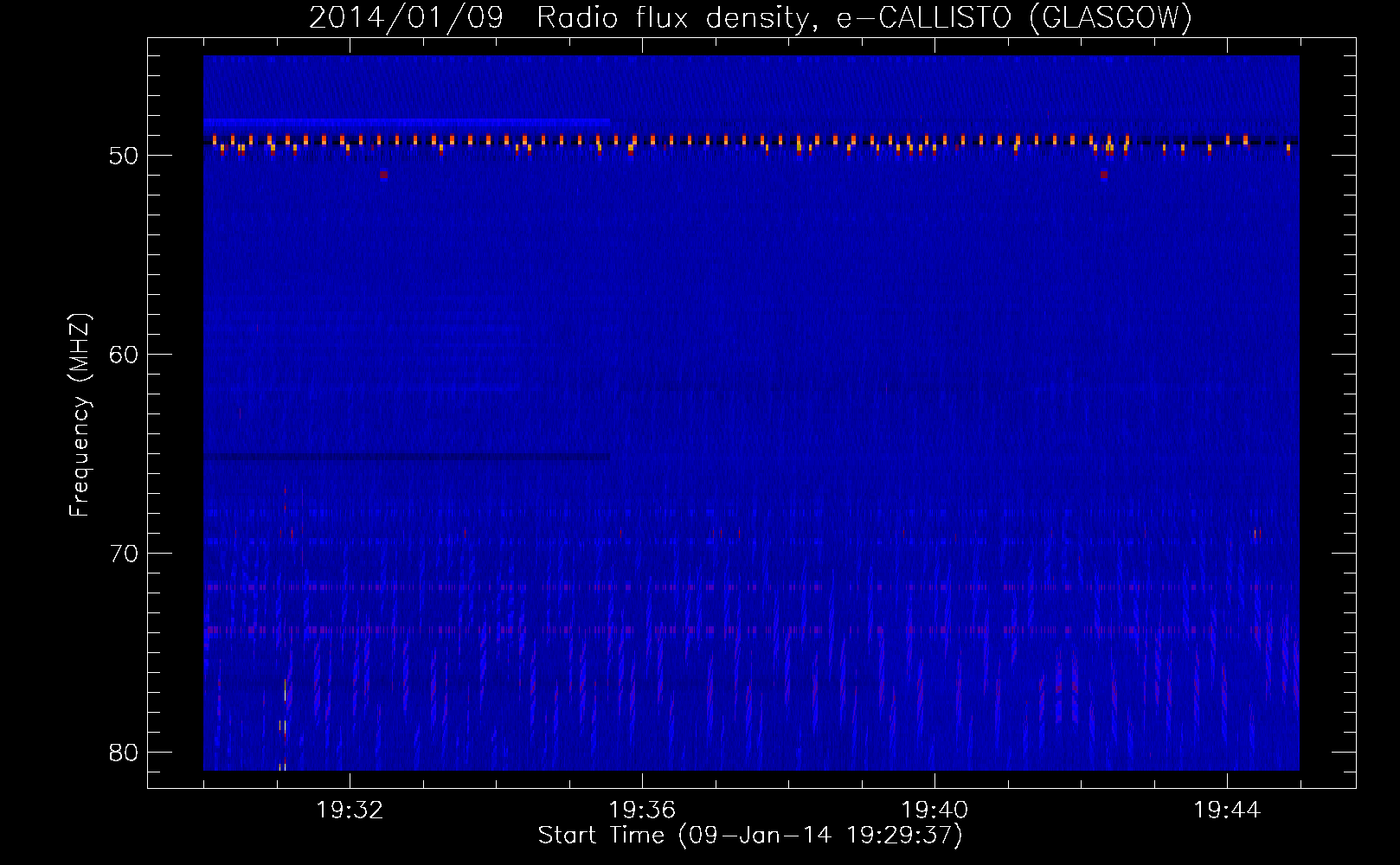
Task: Click the date '2014/01/09' in title
Action: tap(406, 17)
